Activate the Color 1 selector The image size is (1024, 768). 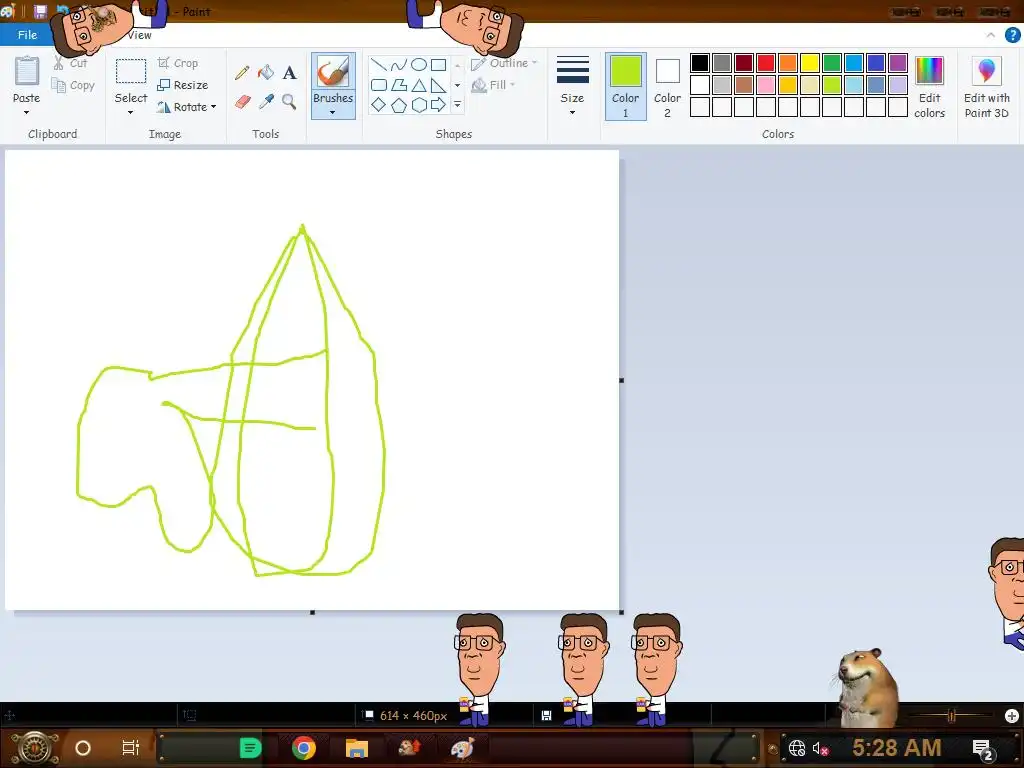[x=626, y=86]
